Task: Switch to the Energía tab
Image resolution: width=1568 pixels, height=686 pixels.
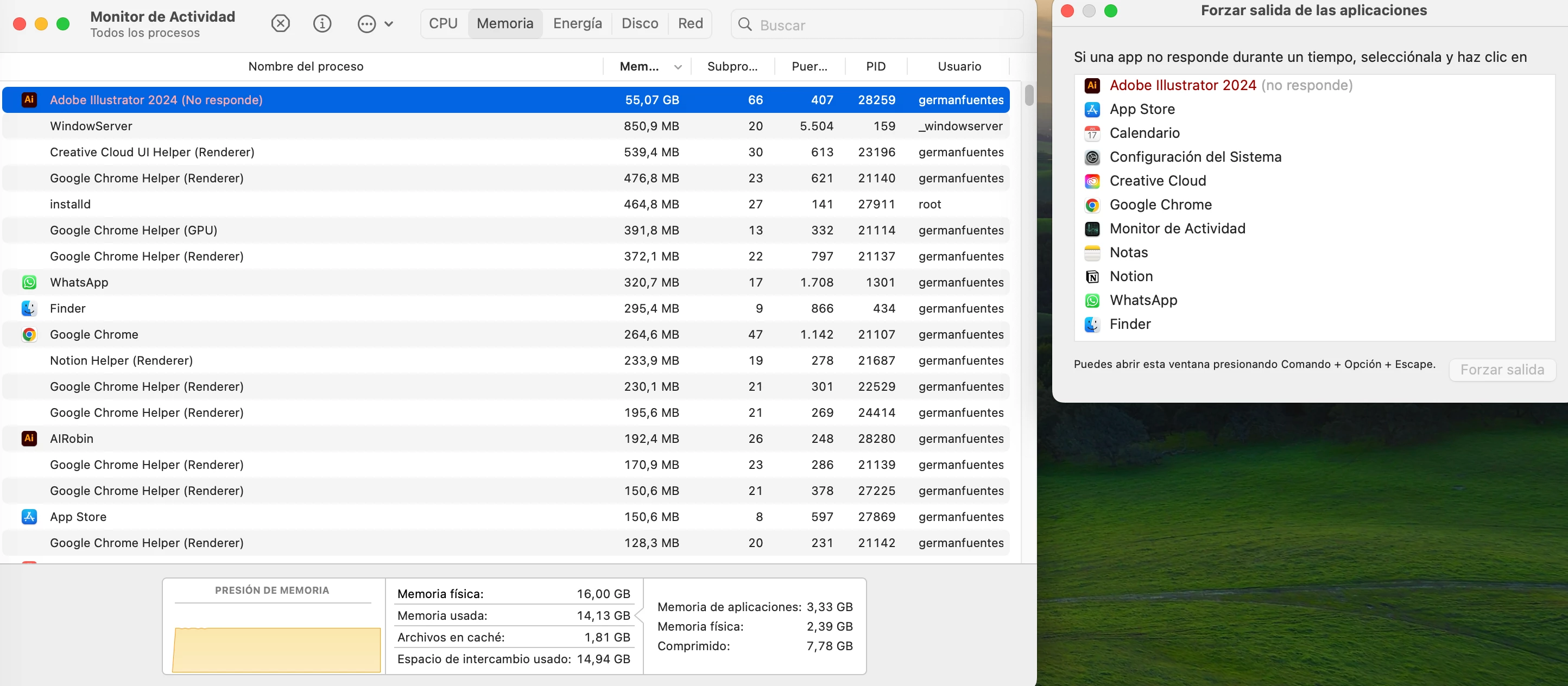Action: pos(577,24)
